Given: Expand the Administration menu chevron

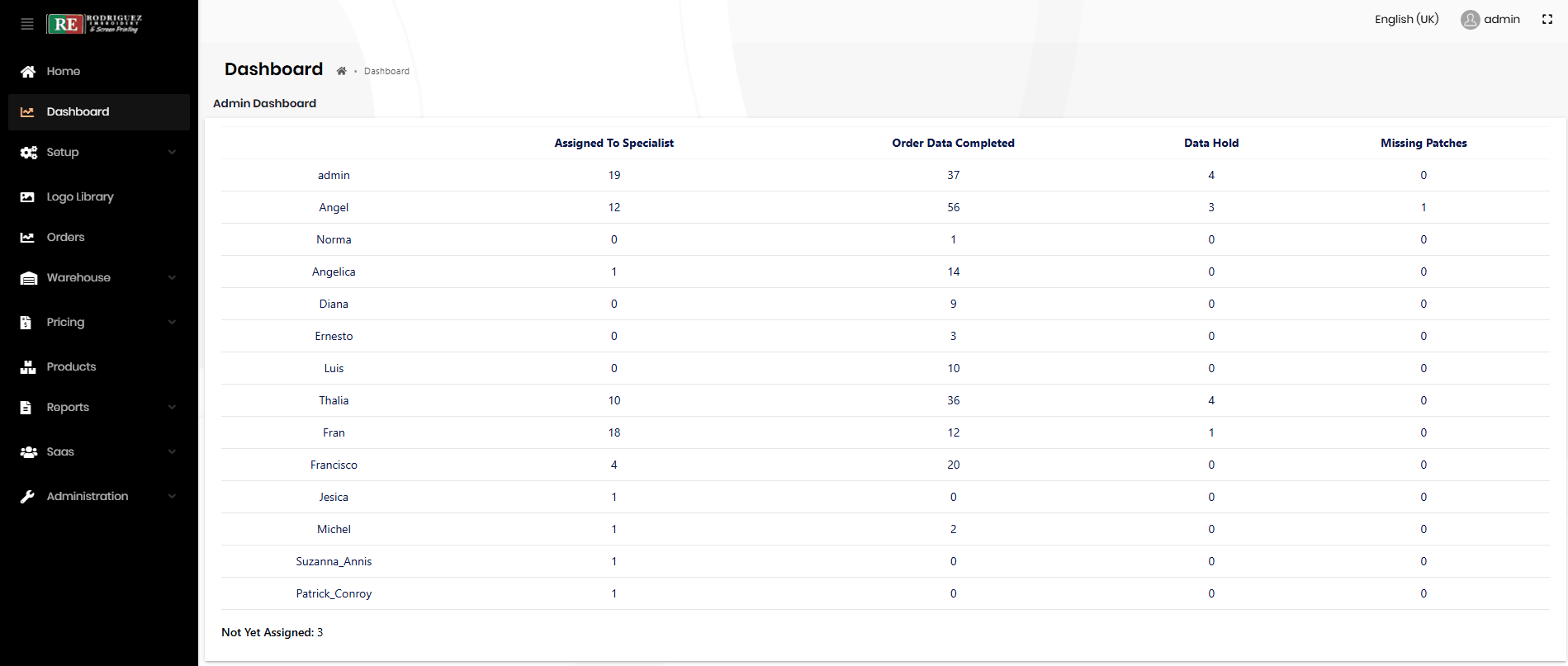Looking at the screenshot, I should click(172, 497).
